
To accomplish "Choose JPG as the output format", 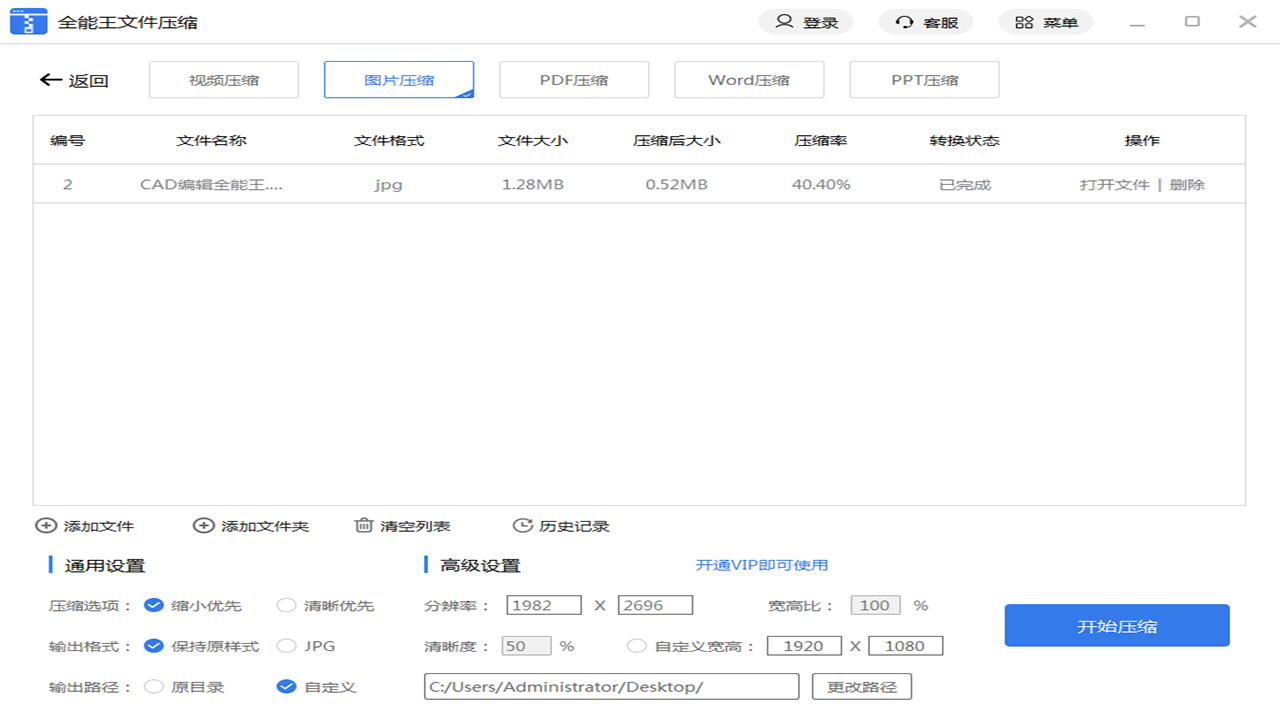I will tap(287, 646).
